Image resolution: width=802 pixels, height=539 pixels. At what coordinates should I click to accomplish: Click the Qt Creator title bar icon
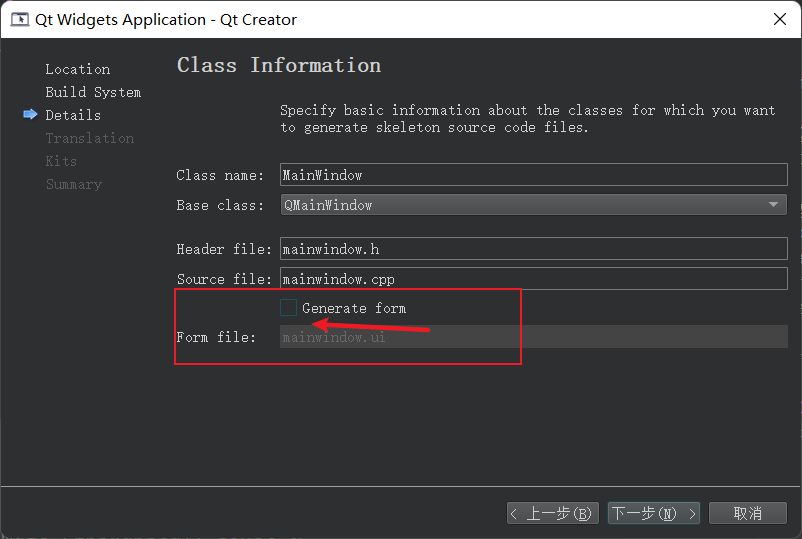[x=20, y=19]
